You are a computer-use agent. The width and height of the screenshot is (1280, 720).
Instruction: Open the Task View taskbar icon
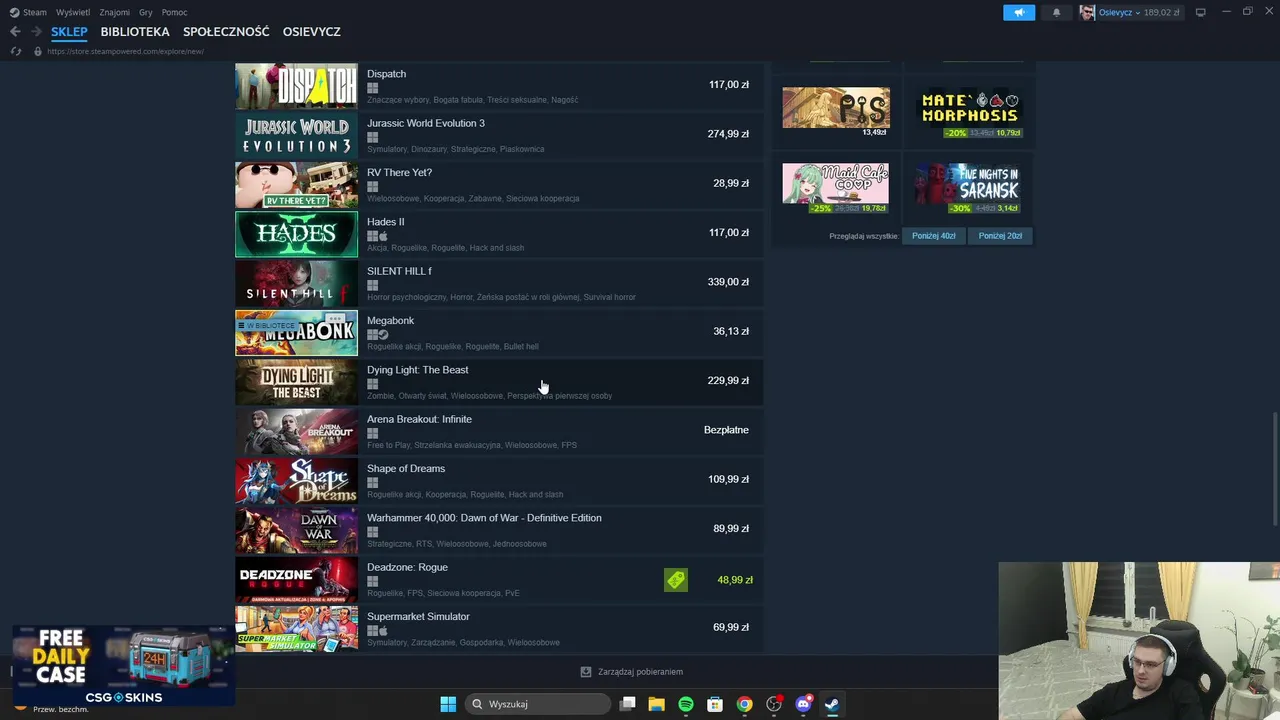pyautogui.click(x=627, y=704)
